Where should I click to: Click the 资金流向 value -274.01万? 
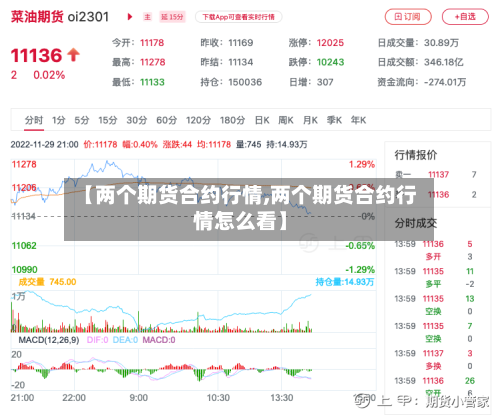pyautogui.click(x=445, y=82)
